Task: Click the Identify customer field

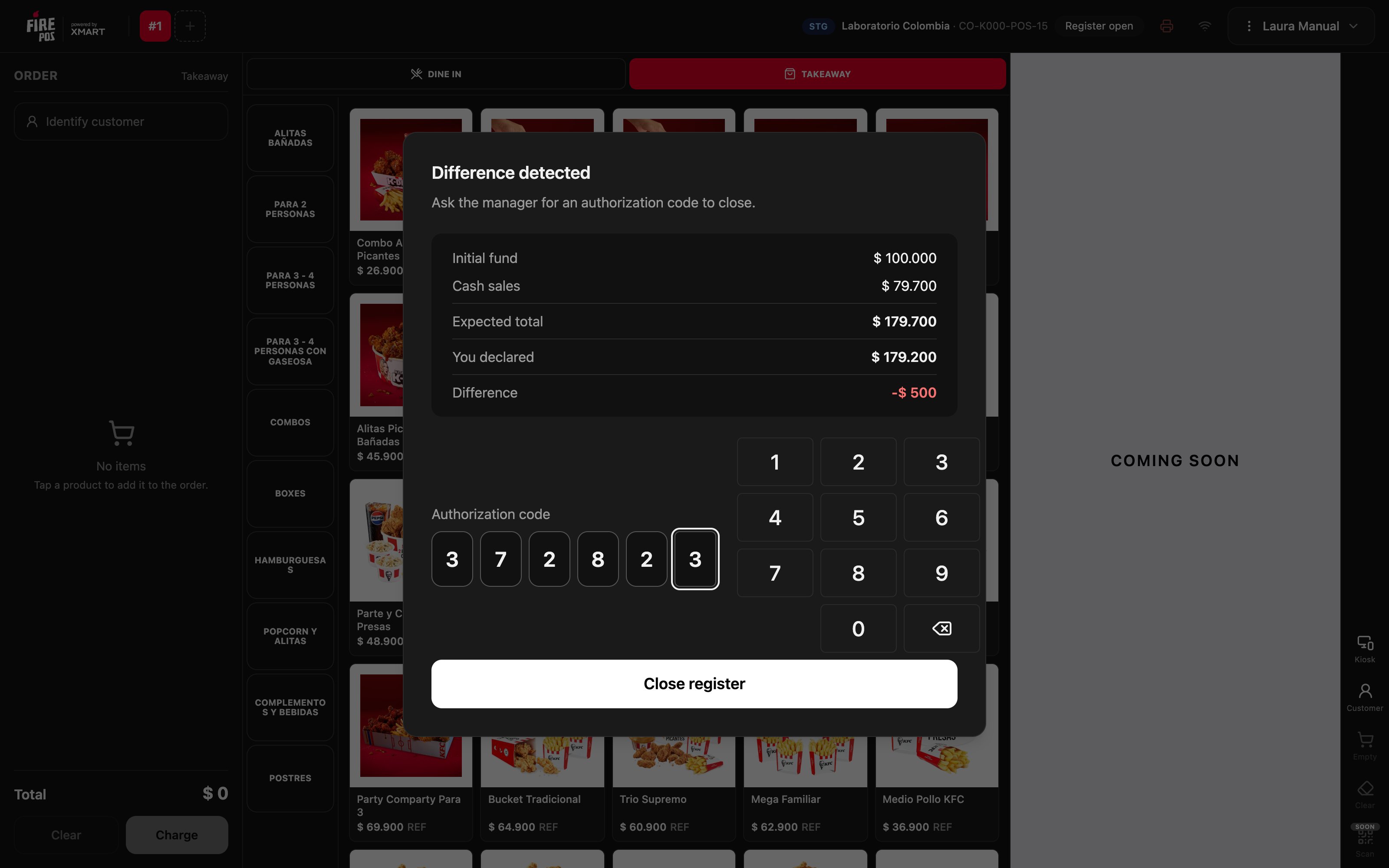Action: [121, 122]
